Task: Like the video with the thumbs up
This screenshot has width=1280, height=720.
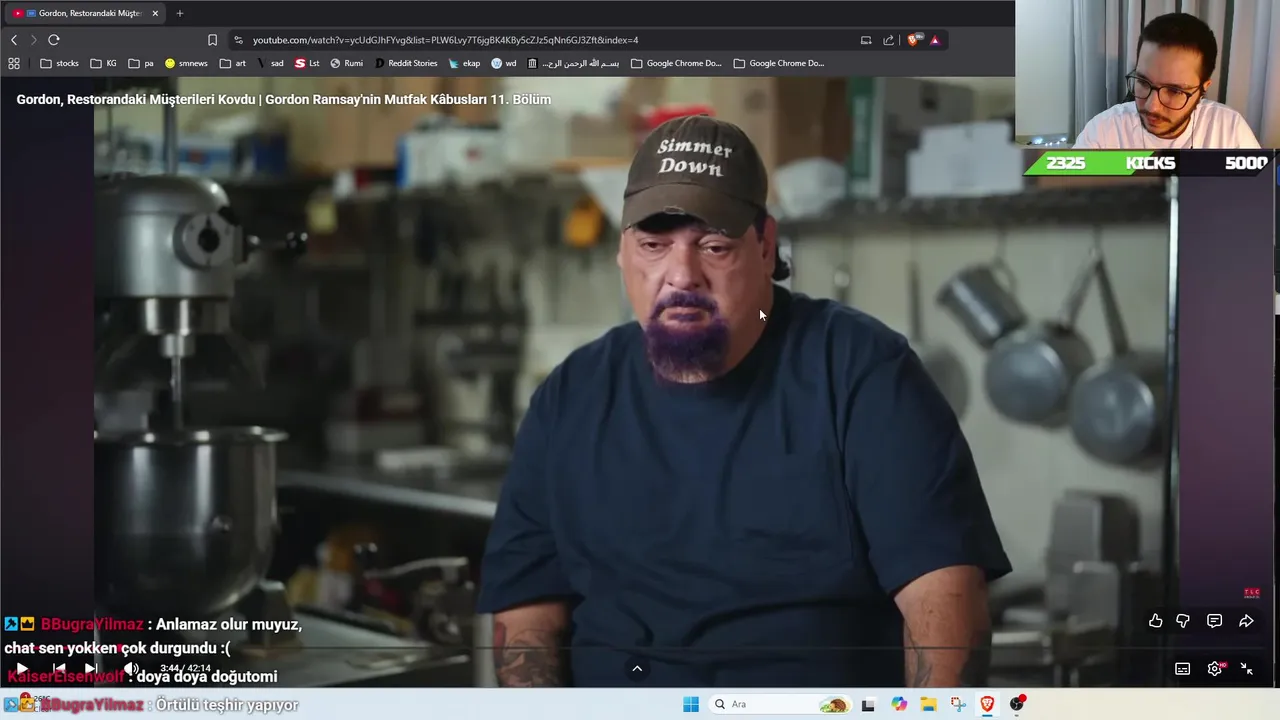Action: click(x=1156, y=621)
